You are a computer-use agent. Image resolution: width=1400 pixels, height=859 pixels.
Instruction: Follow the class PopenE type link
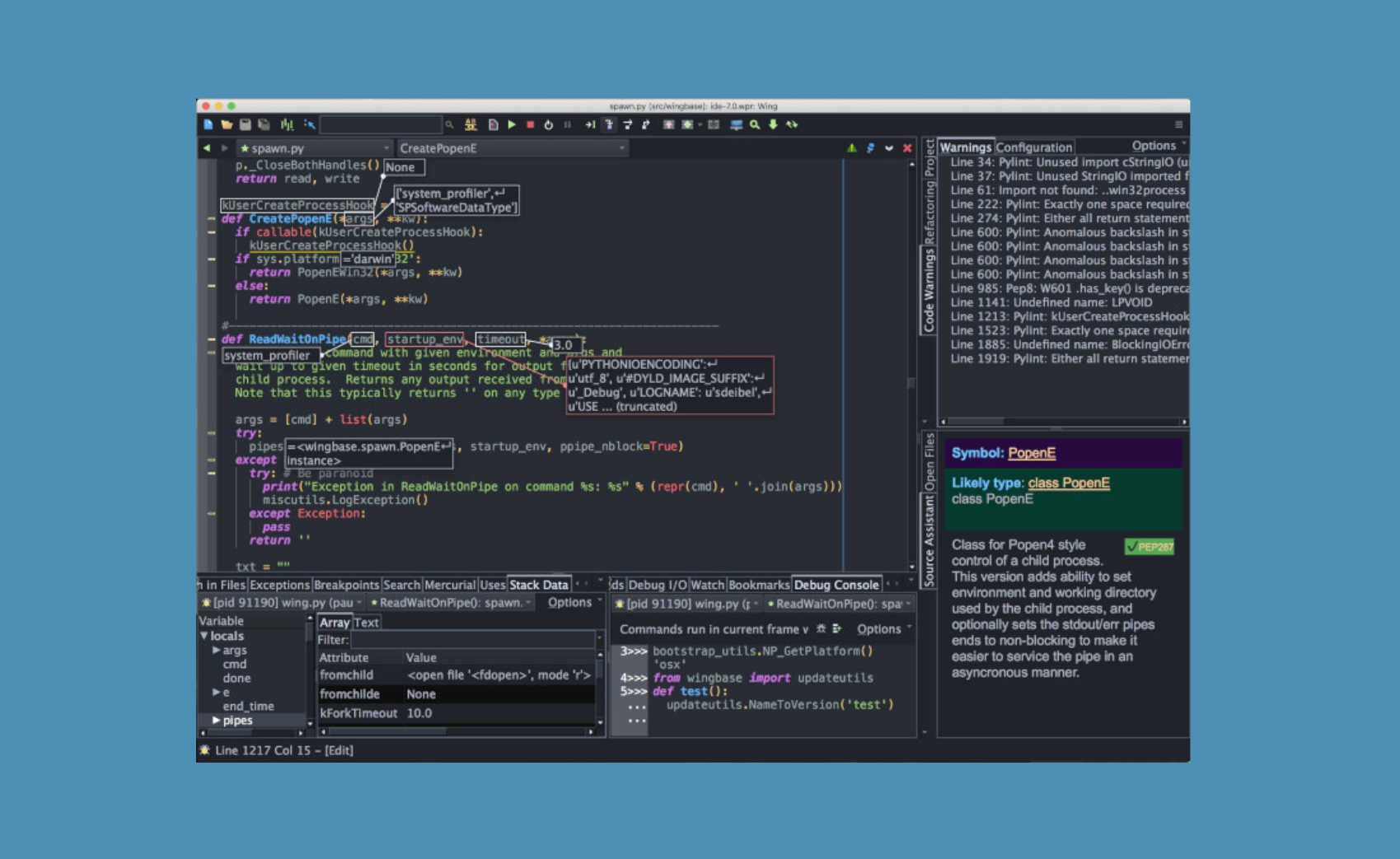(x=1069, y=483)
